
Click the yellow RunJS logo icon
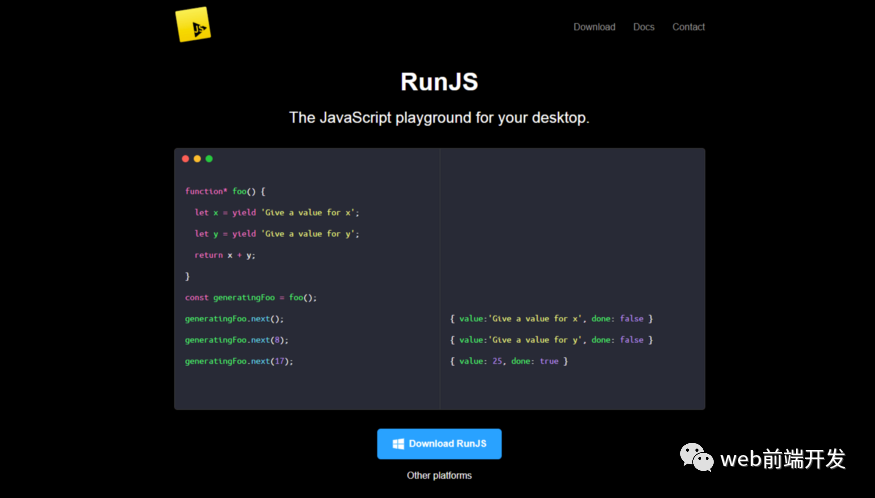pos(193,25)
